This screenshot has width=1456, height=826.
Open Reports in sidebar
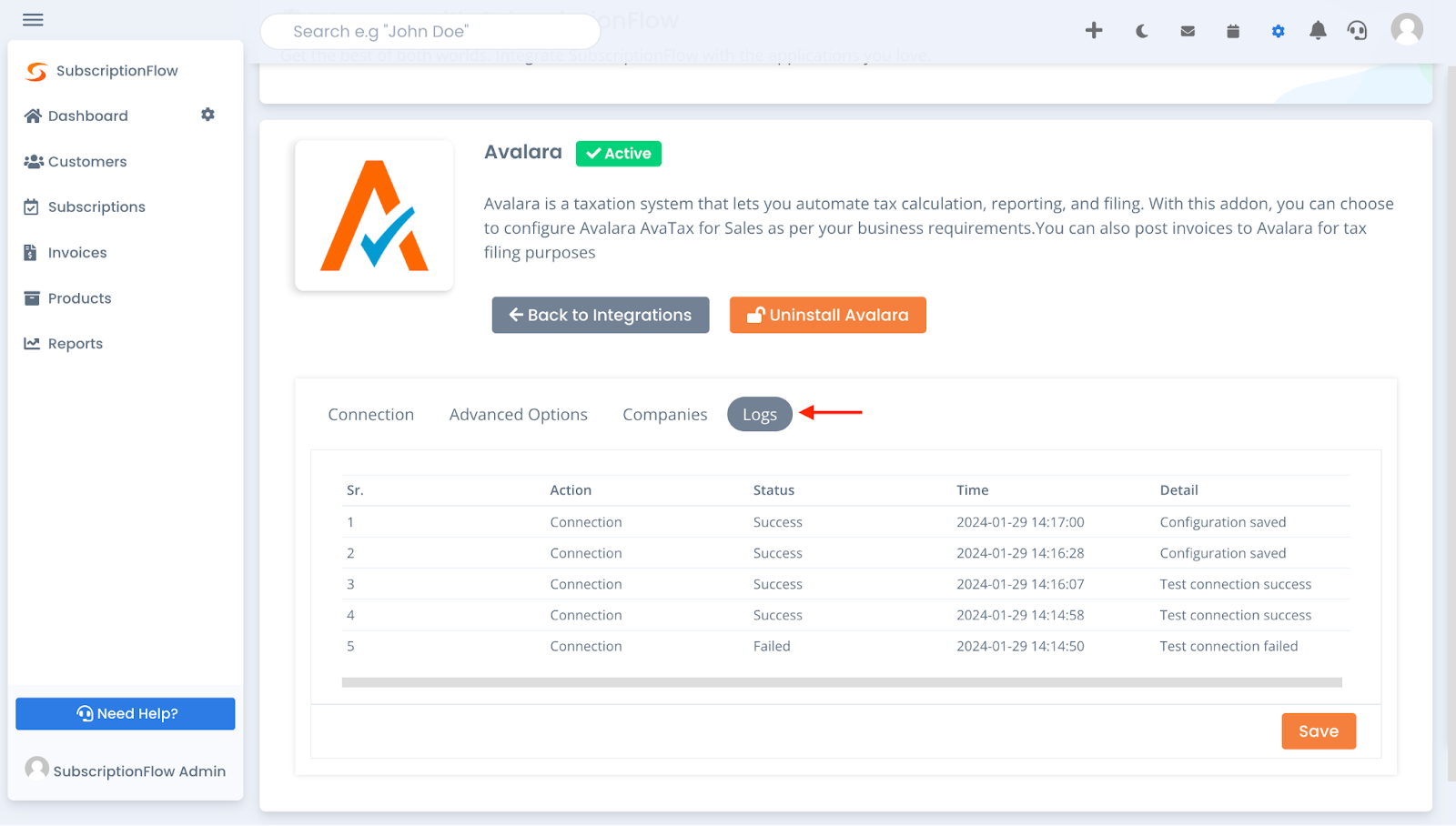64,343
